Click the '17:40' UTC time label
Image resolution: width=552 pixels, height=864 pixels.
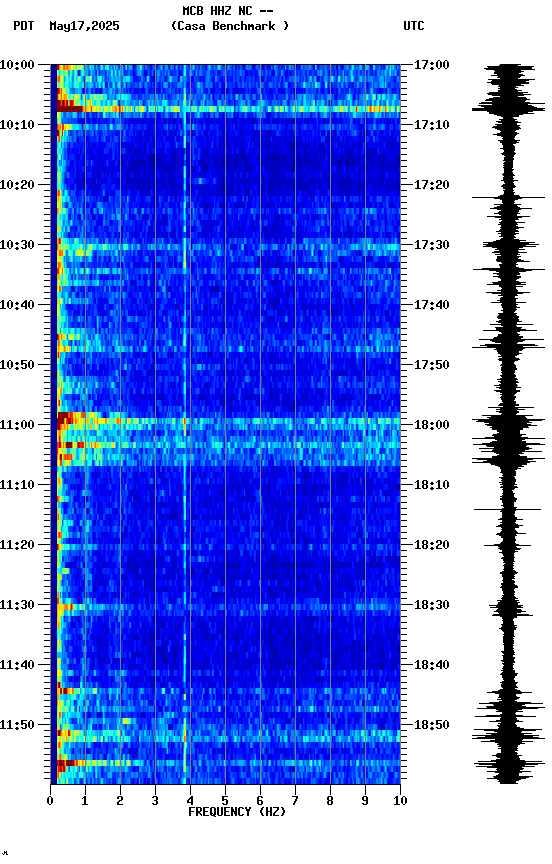[431, 305]
